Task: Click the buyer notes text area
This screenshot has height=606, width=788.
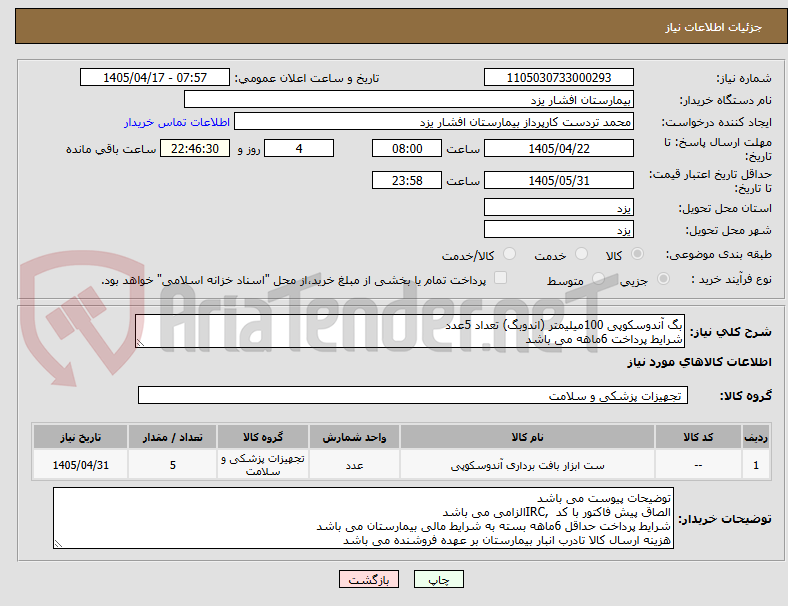Action: pos(363,518)
